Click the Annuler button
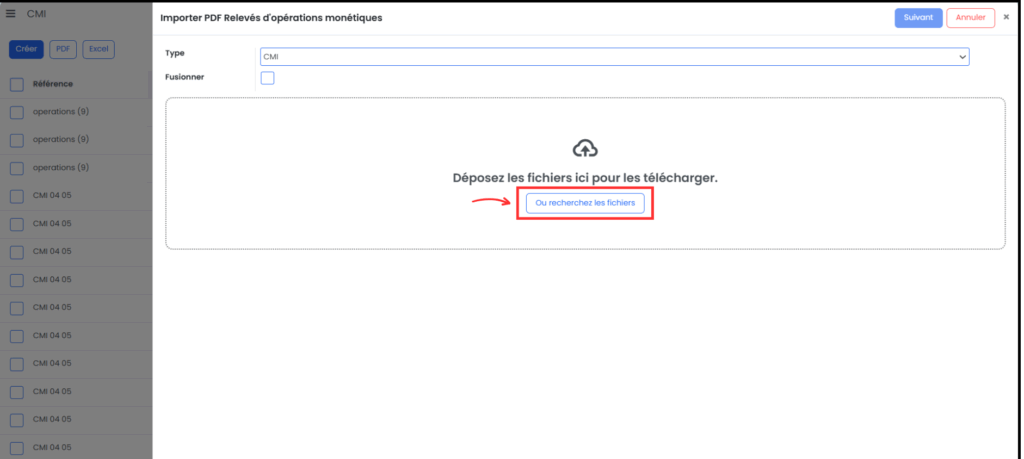 coord(970,18)
